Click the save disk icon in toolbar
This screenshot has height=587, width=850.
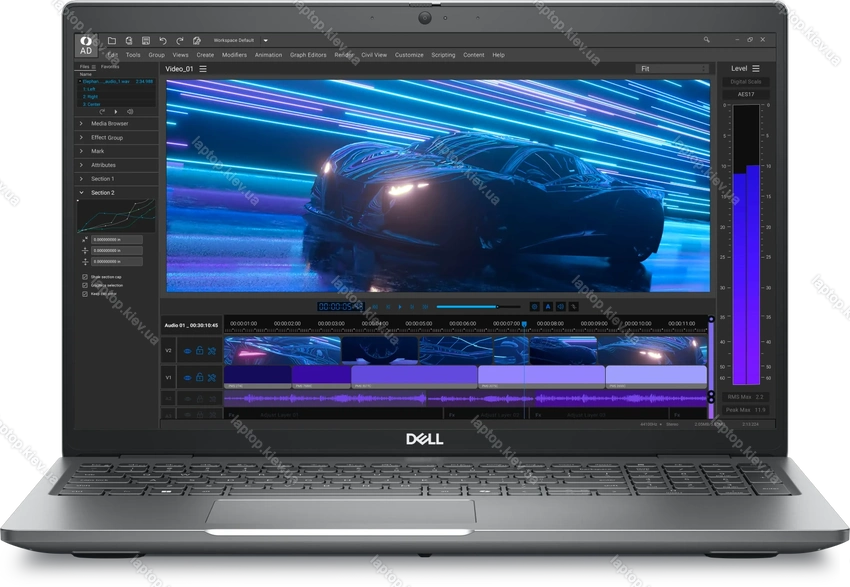[143, 40]
